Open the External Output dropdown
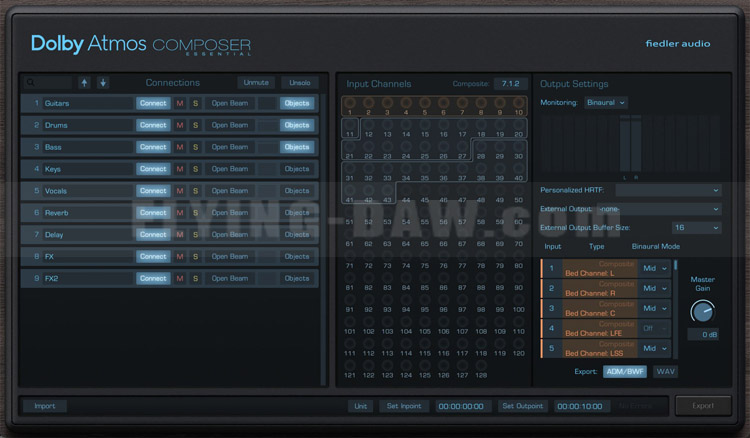Screen dimensions: 750x438 [x=659, y=209]
